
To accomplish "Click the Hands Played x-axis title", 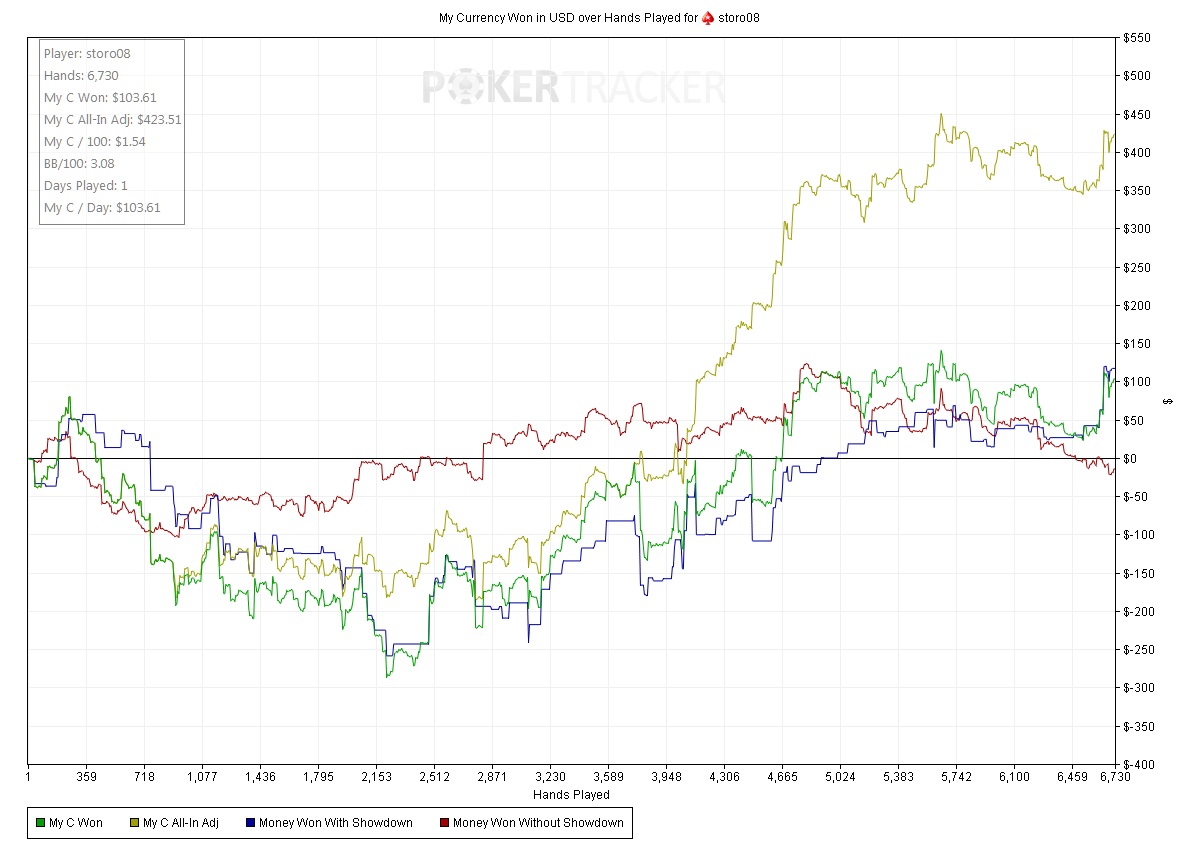I will (571, 795).
